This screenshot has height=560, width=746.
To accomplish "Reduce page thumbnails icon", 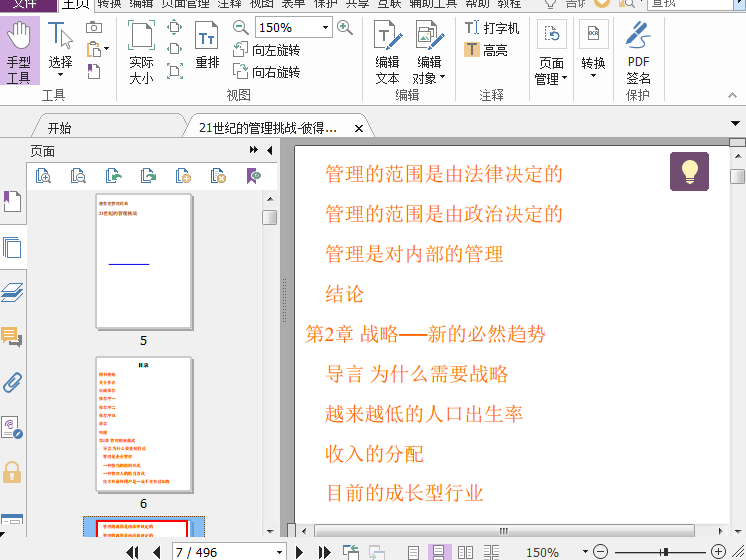I will pyautogui.click(x=78, y=176).
